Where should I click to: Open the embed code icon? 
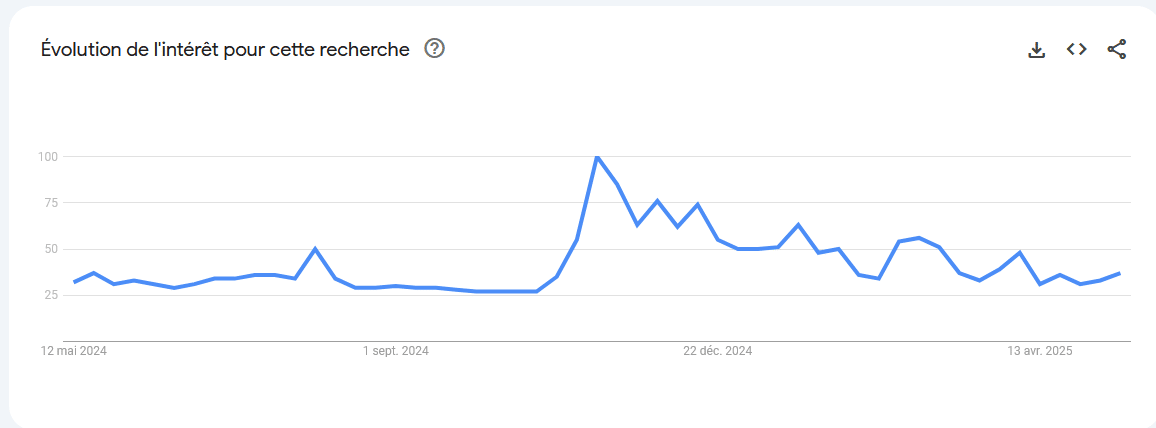point(1076,49)
